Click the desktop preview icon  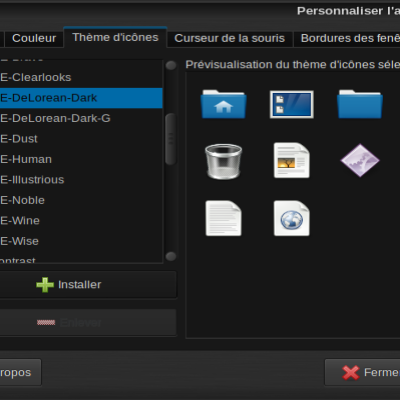point(292,104)
